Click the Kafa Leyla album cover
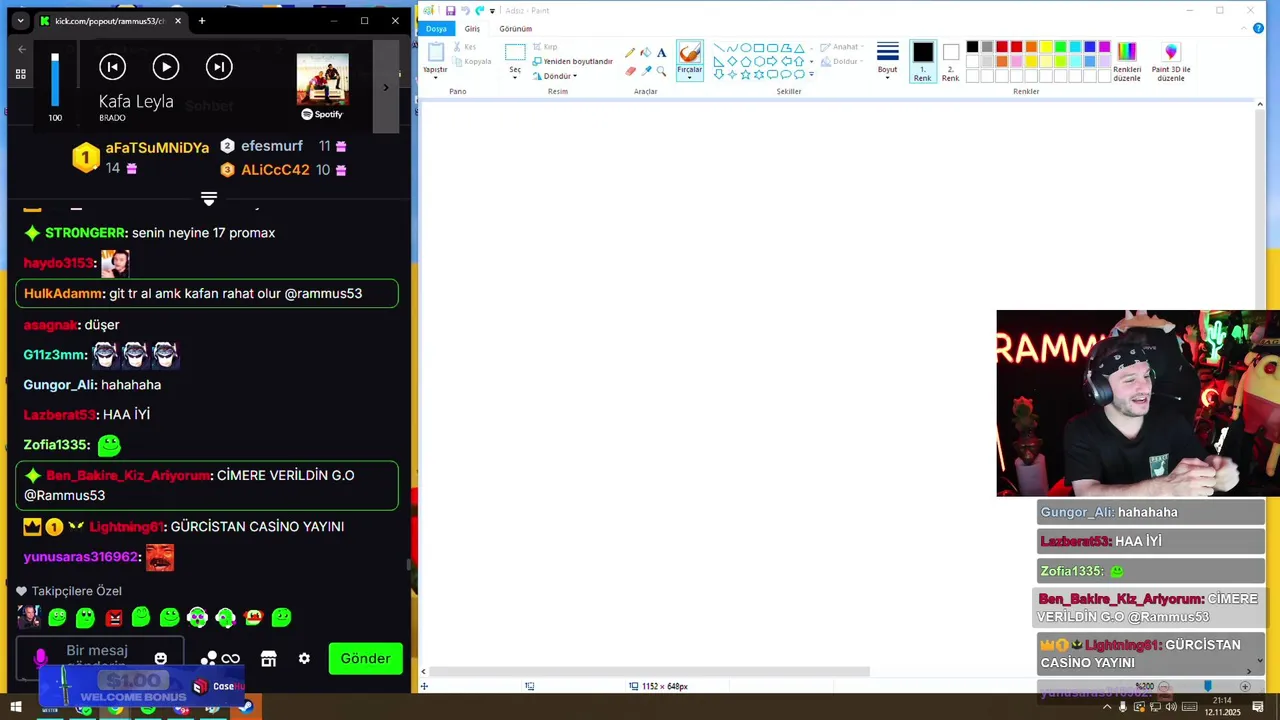This screenshot has height=720, width=1280. click(322, 79)
